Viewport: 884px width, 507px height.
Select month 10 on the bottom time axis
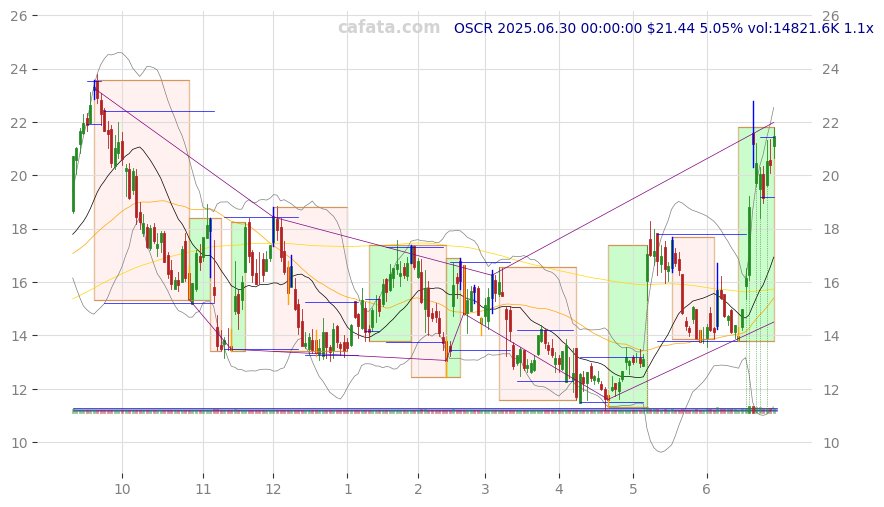click(x=122, y=489)
